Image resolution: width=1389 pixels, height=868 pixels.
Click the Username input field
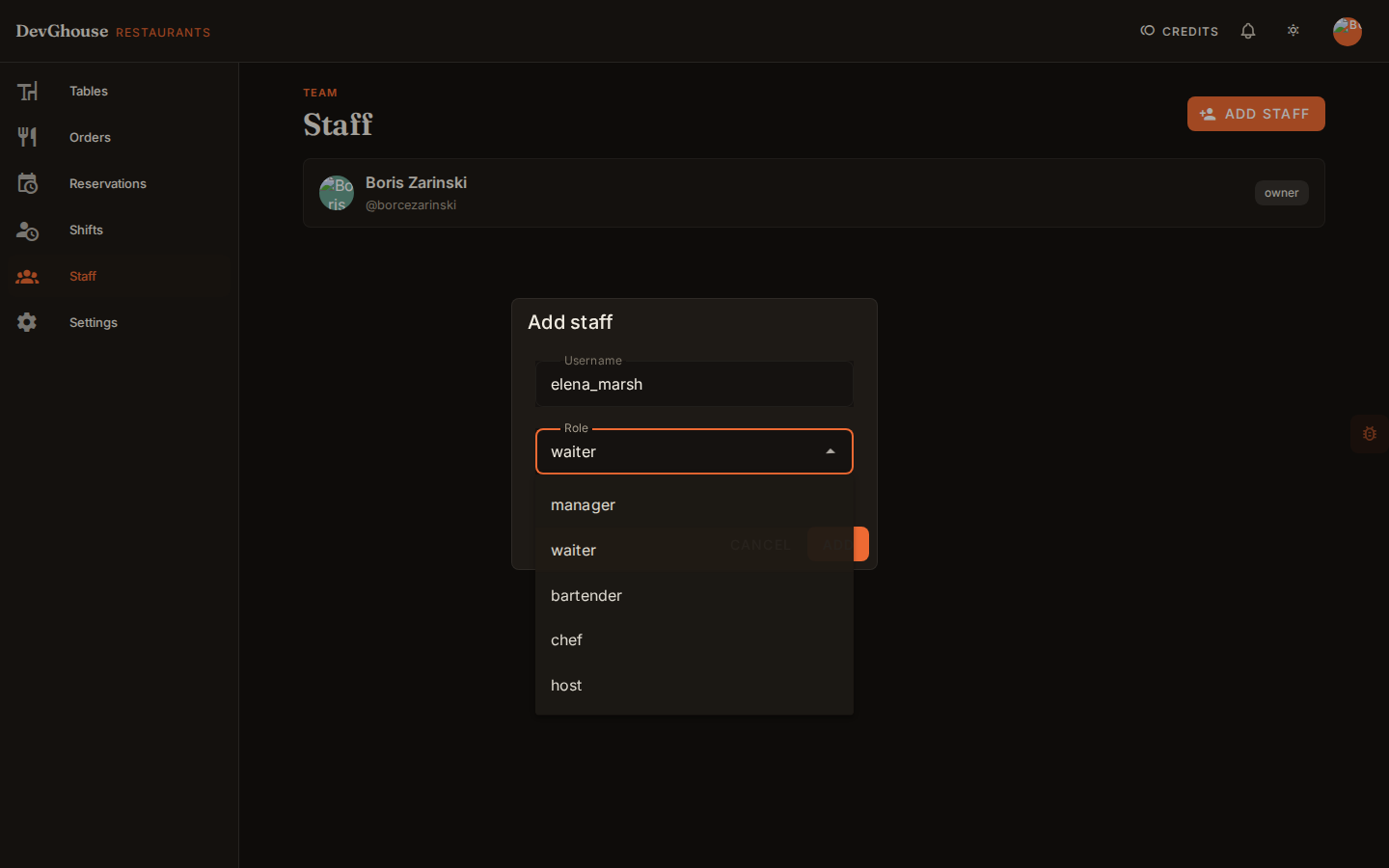694,384
